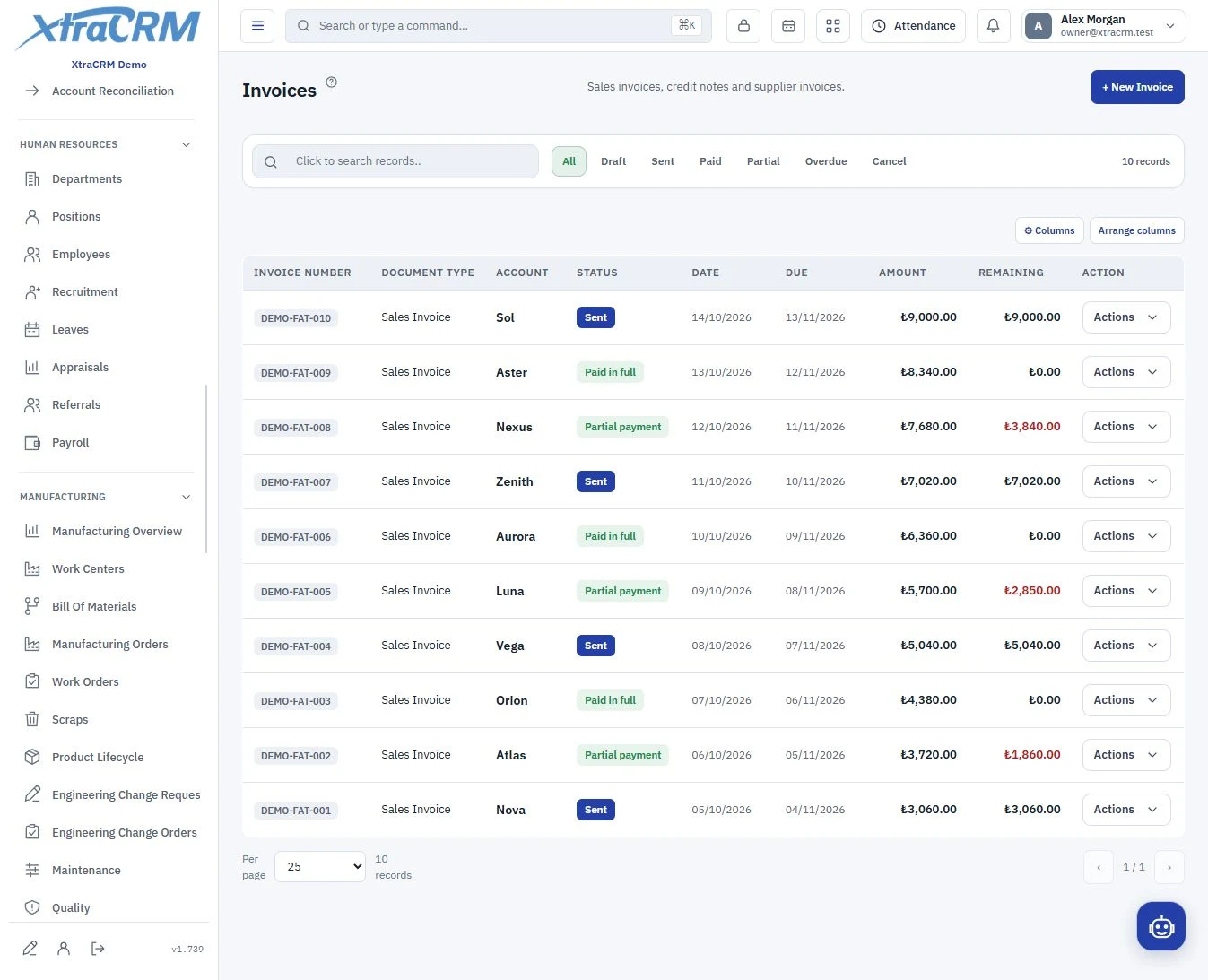
Task: Click invoice number DEMO-FAT-008
Action: [296, 428]
